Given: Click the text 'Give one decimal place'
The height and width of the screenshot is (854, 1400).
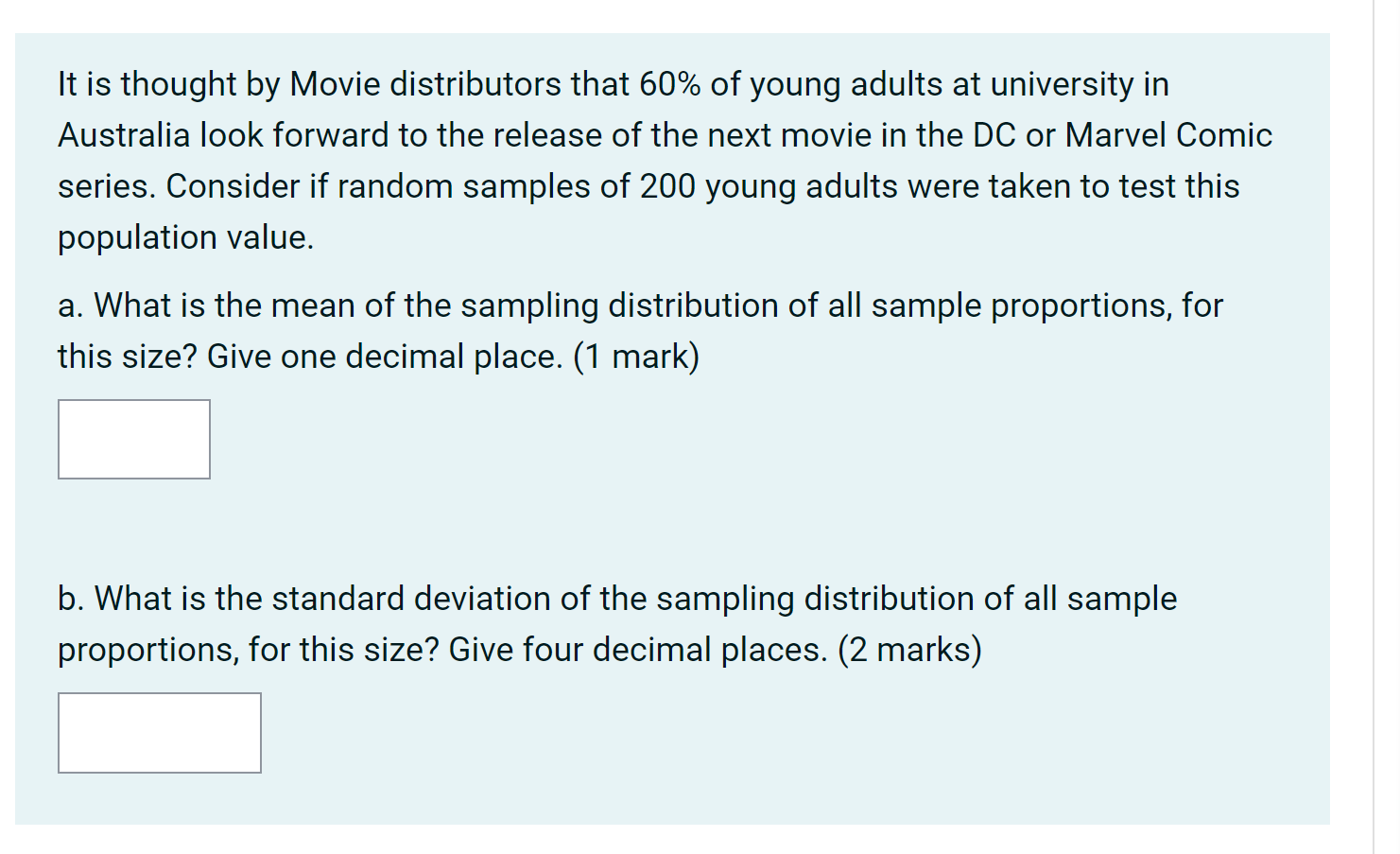Looking at the screenshot, I should [383, 356].
